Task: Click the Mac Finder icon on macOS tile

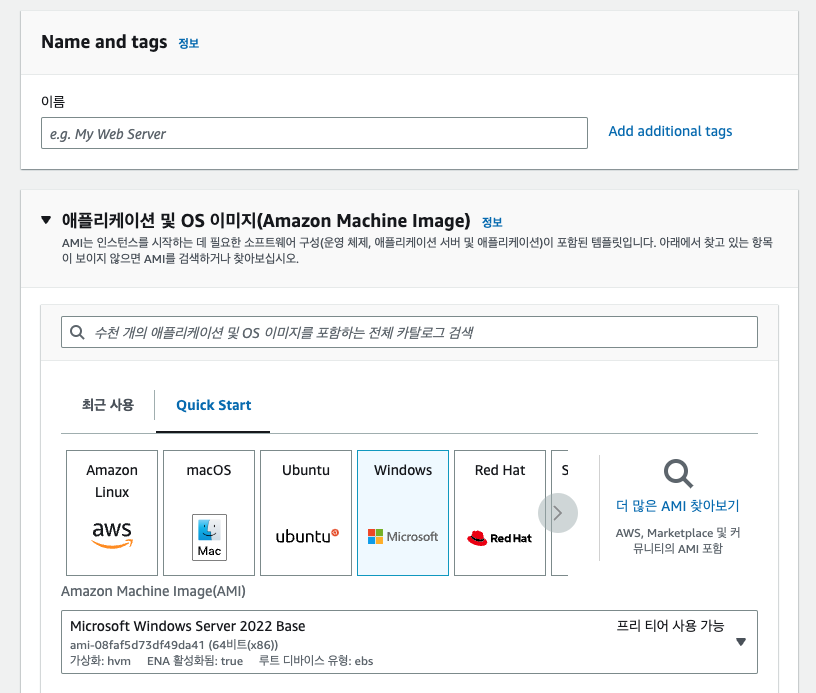Action: 209,537
